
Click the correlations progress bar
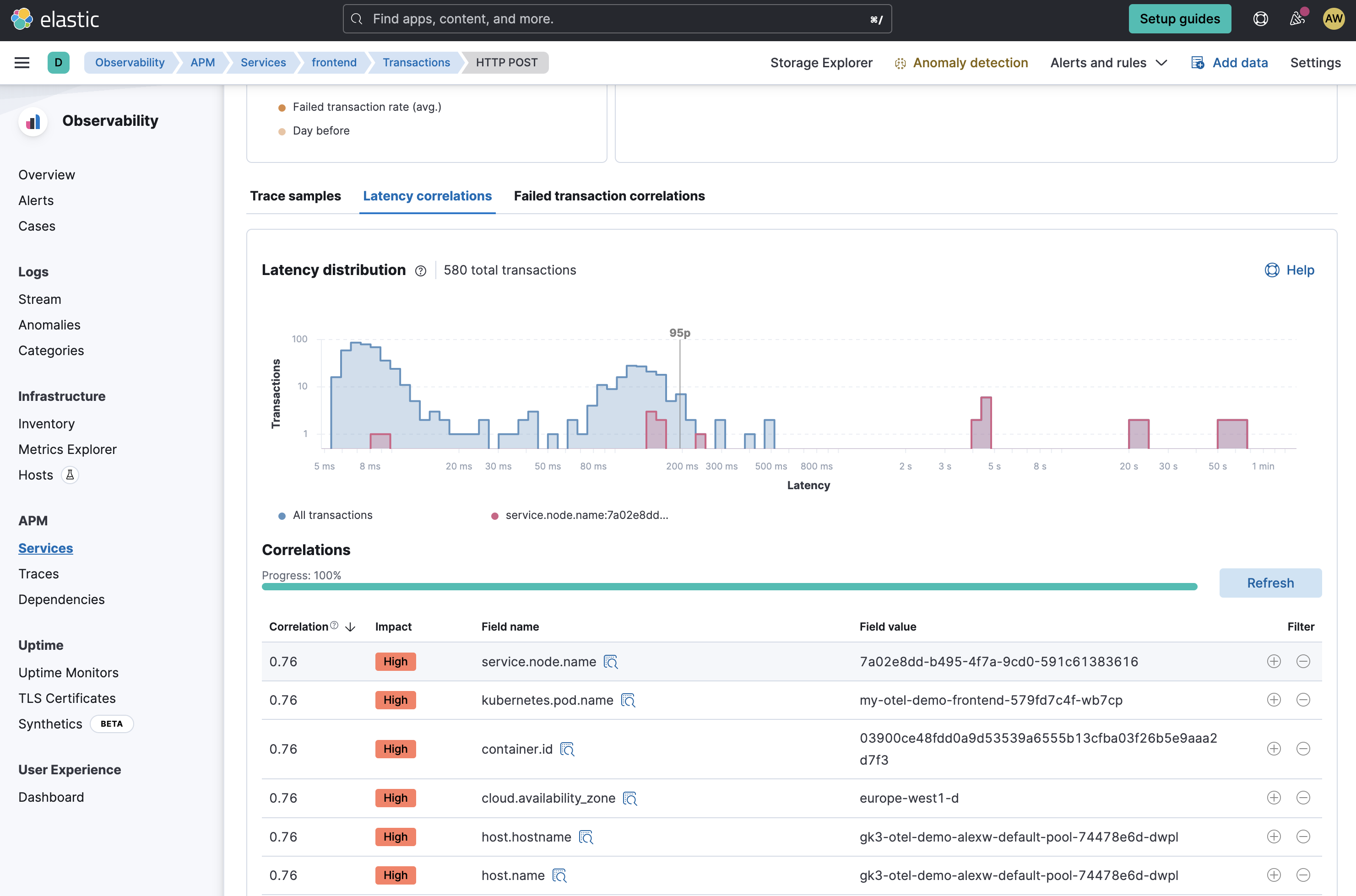[729, 587]
